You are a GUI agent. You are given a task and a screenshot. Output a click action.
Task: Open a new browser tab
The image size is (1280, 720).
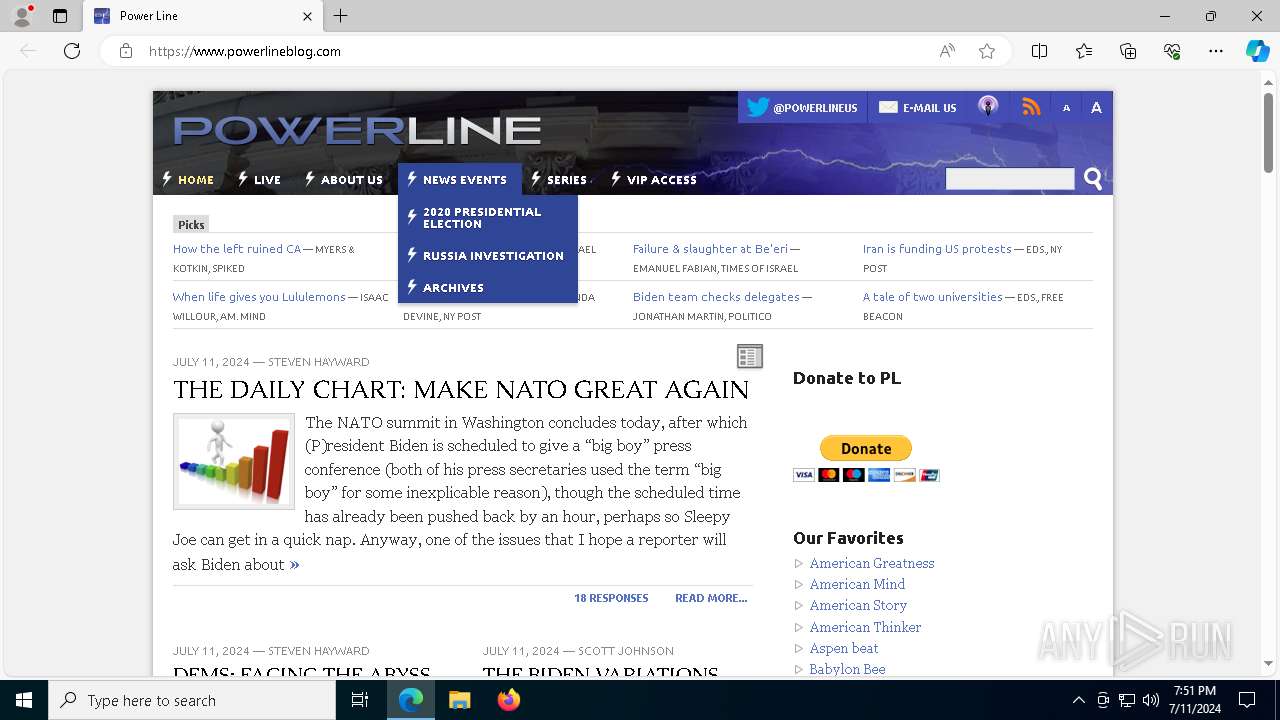[x=340, y=16]
